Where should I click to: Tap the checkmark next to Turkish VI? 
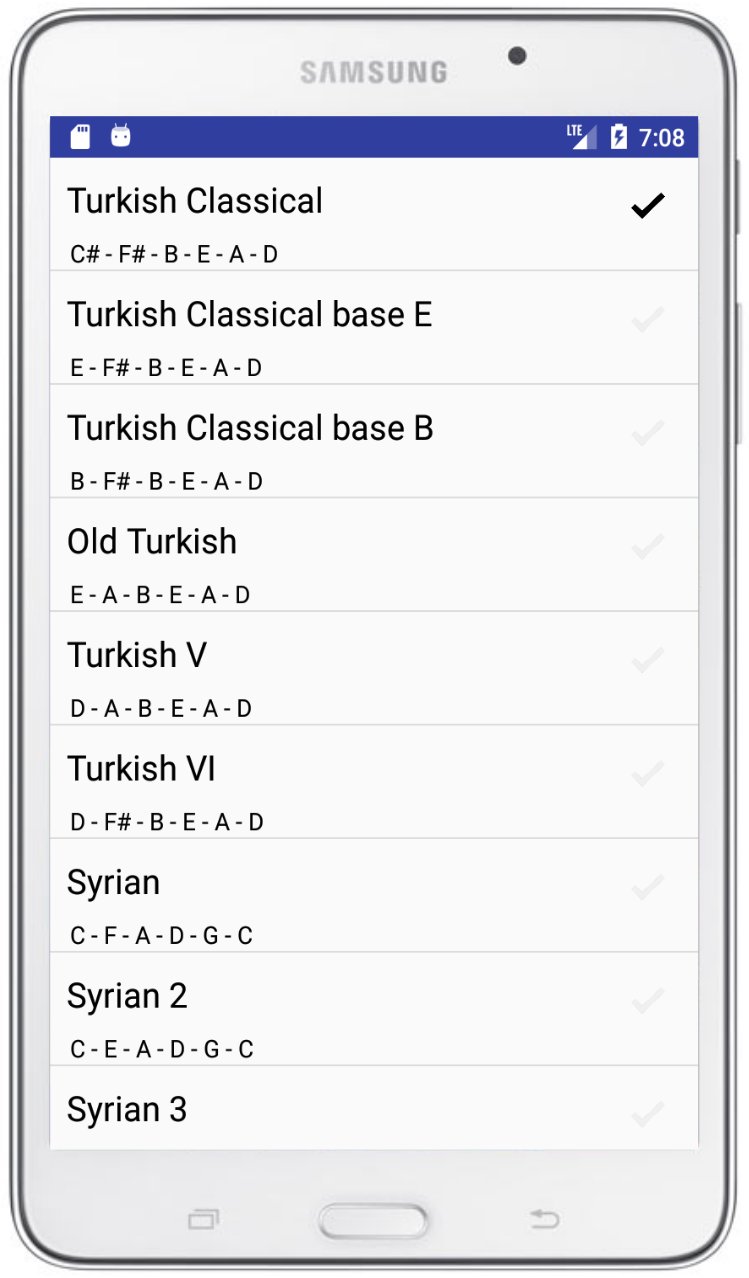648,773
